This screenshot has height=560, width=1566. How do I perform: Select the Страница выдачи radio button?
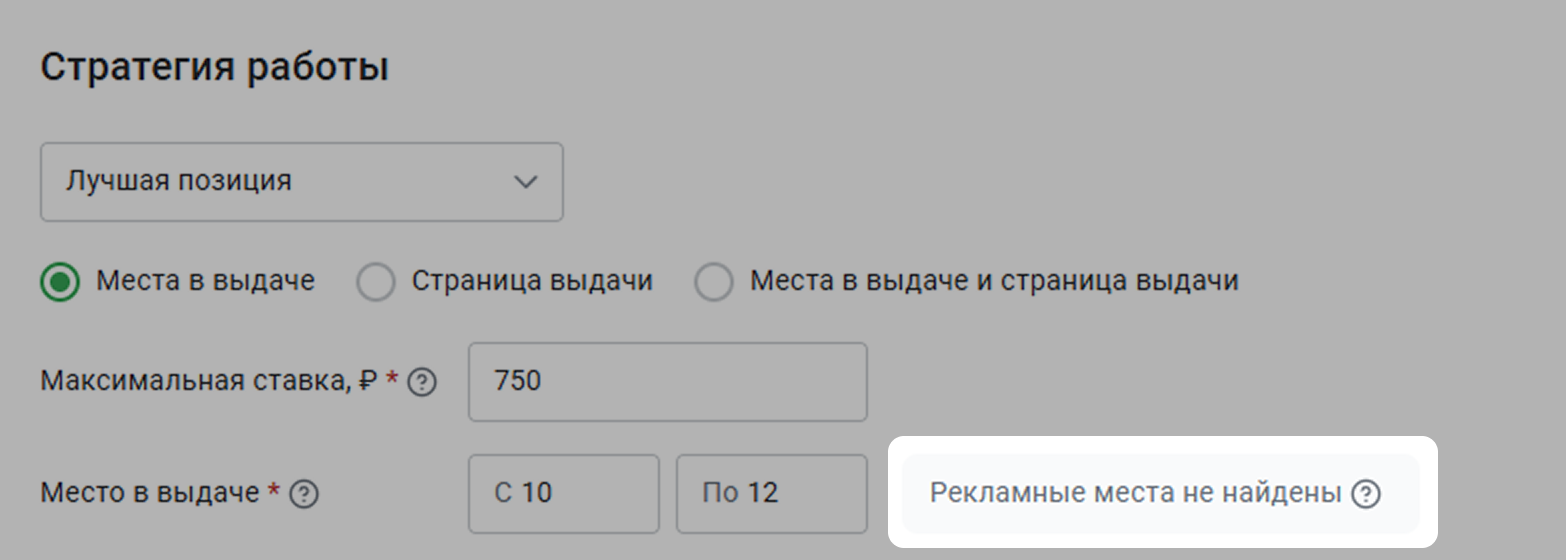pos(376,282)
